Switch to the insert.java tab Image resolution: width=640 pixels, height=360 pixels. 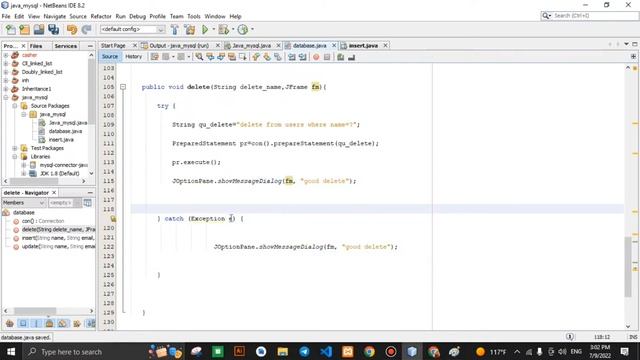(363, 46)
